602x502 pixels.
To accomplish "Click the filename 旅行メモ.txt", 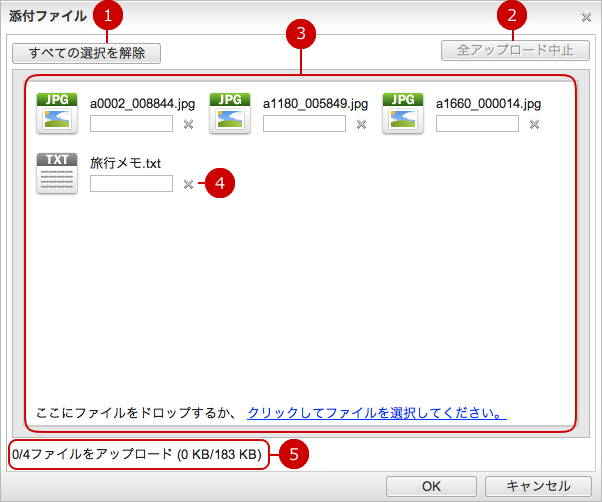I will (x=126, y=163).
